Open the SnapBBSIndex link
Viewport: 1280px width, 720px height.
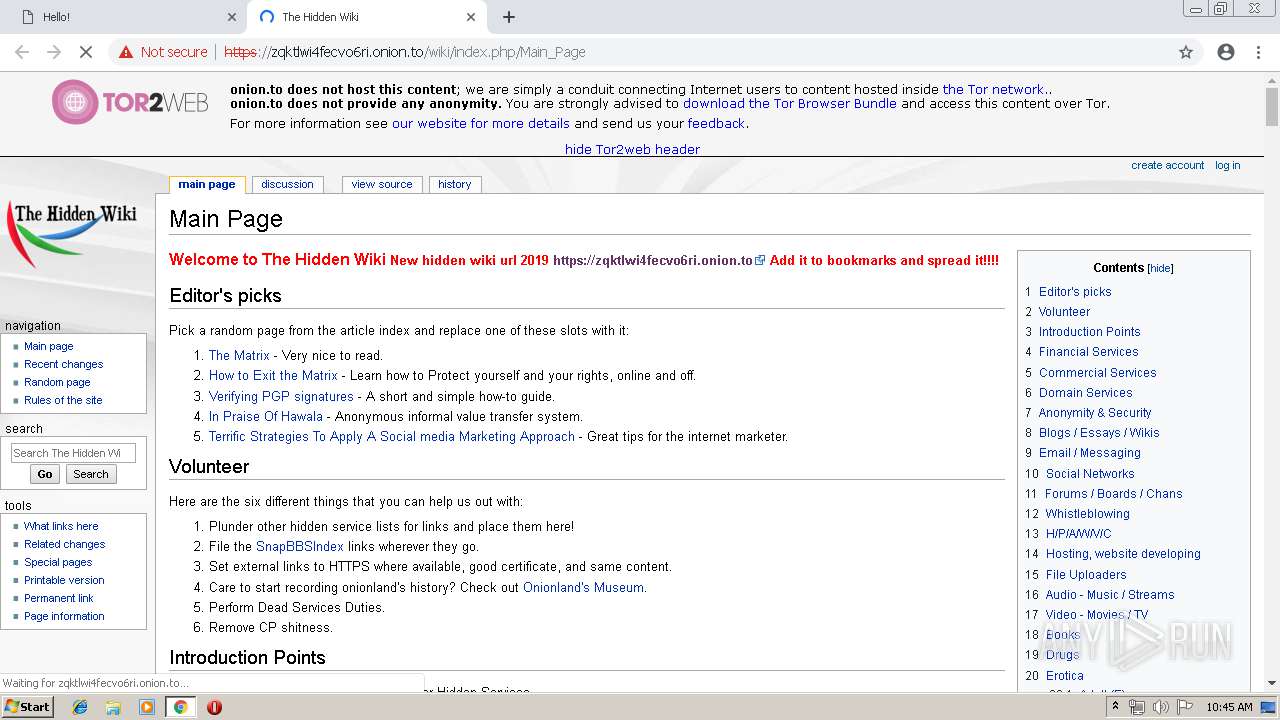(300, 546)
